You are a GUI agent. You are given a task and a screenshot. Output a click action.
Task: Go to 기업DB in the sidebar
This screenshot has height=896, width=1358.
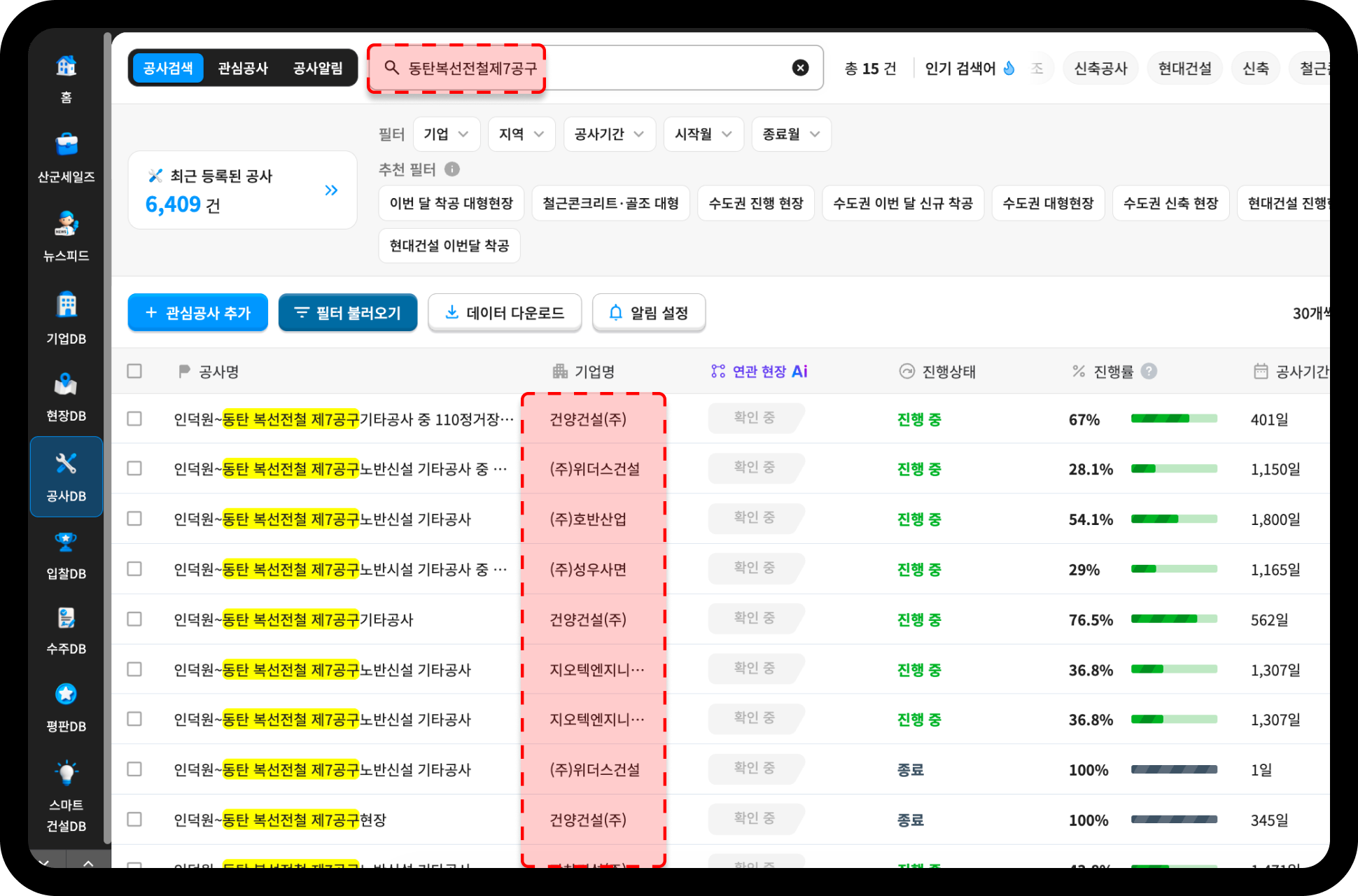click(66, 318)
